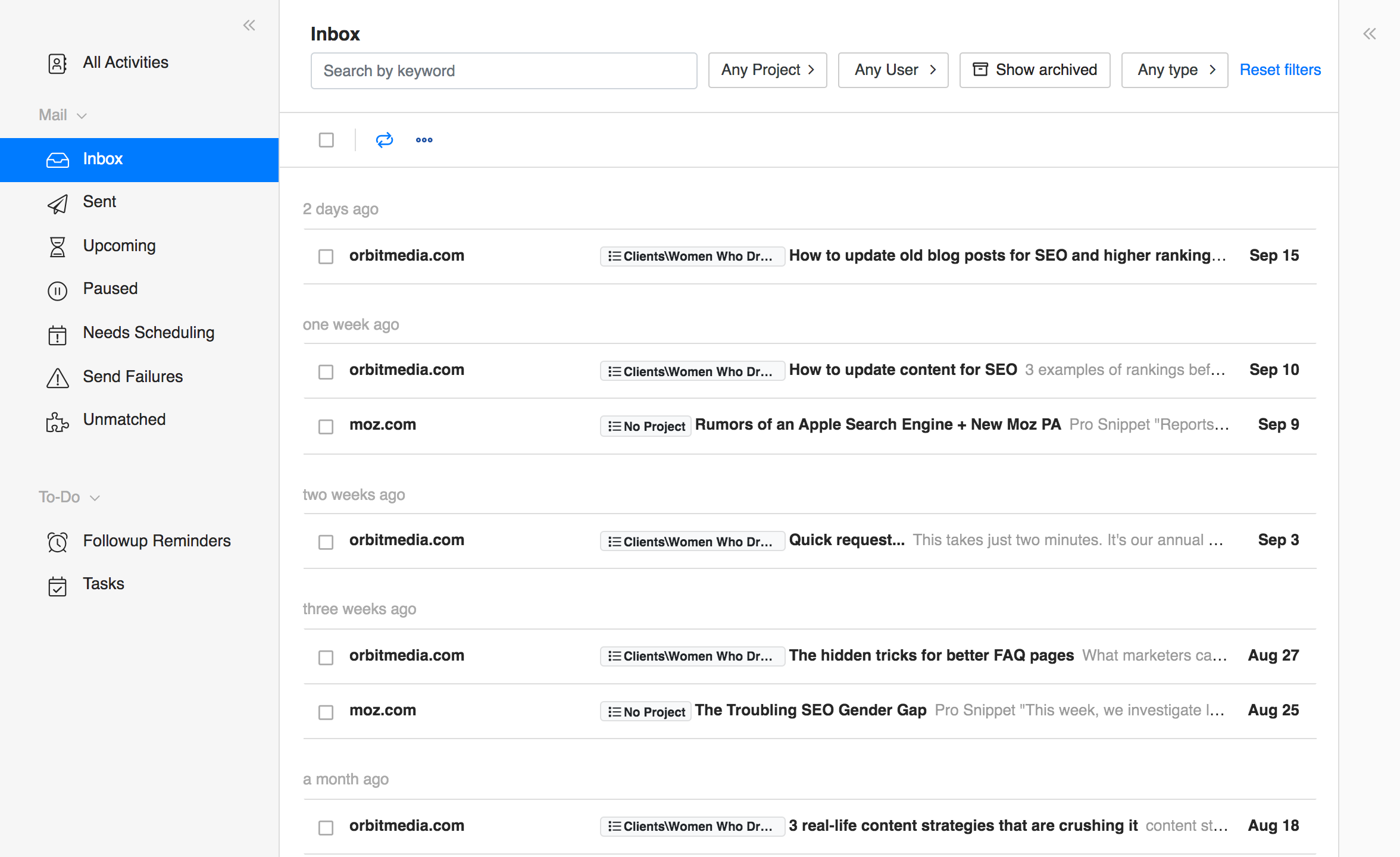Image resolution: width=1400 pixels, height=857 pixels.
Task: Expand the right panel double chevron
Action: 1370,33
